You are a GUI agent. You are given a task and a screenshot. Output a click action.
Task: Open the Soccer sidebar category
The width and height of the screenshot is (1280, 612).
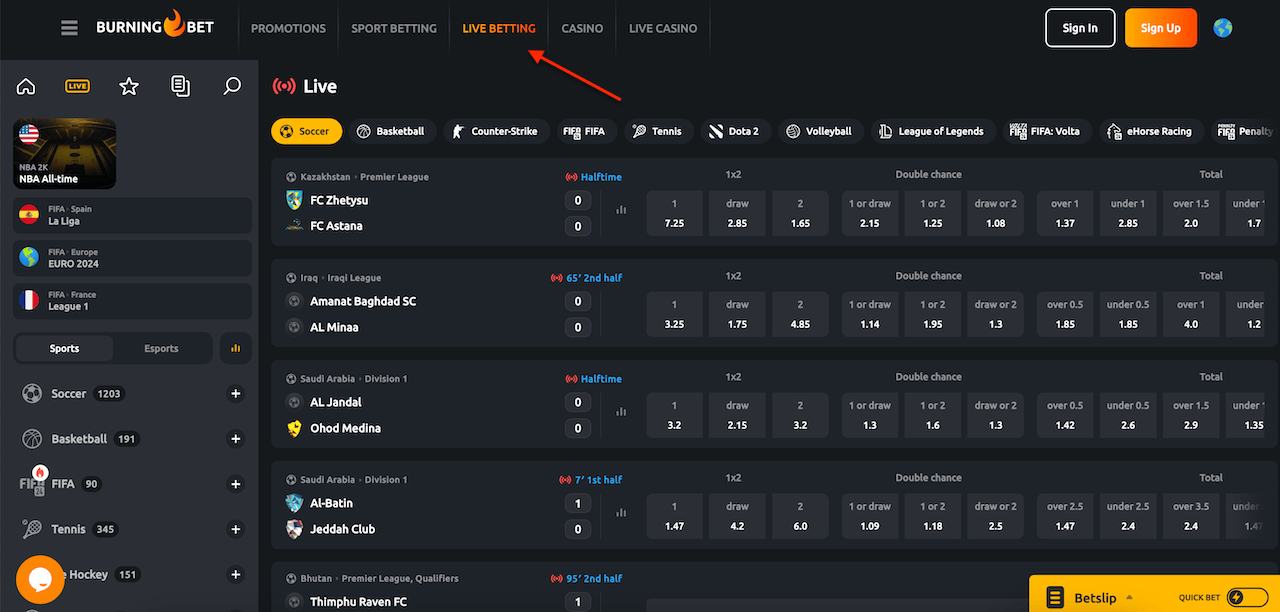[69, 394]
